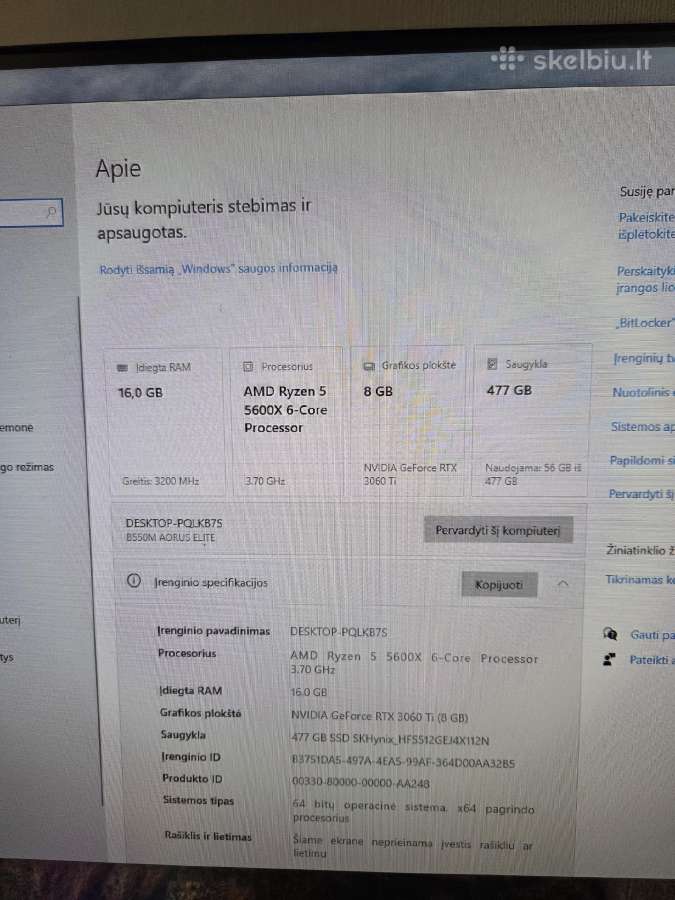675x900 pixels.
Task: Select the AMD Ryzen 5 5600X processor card
Action: click(x=286, y=422)
